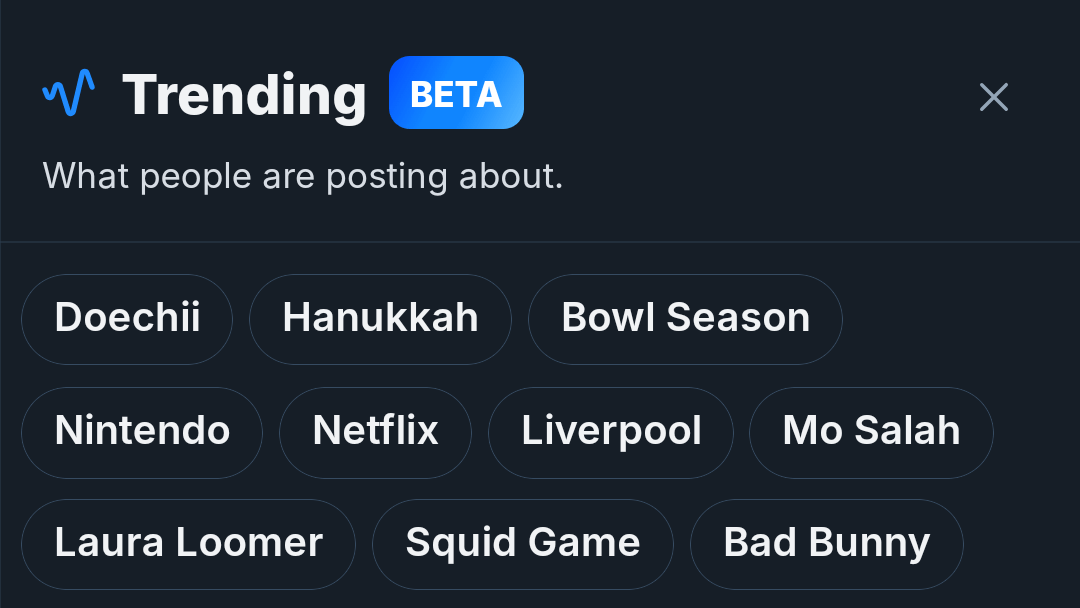Tap the Bad Bunny topic pill

(x=826, y=544)
